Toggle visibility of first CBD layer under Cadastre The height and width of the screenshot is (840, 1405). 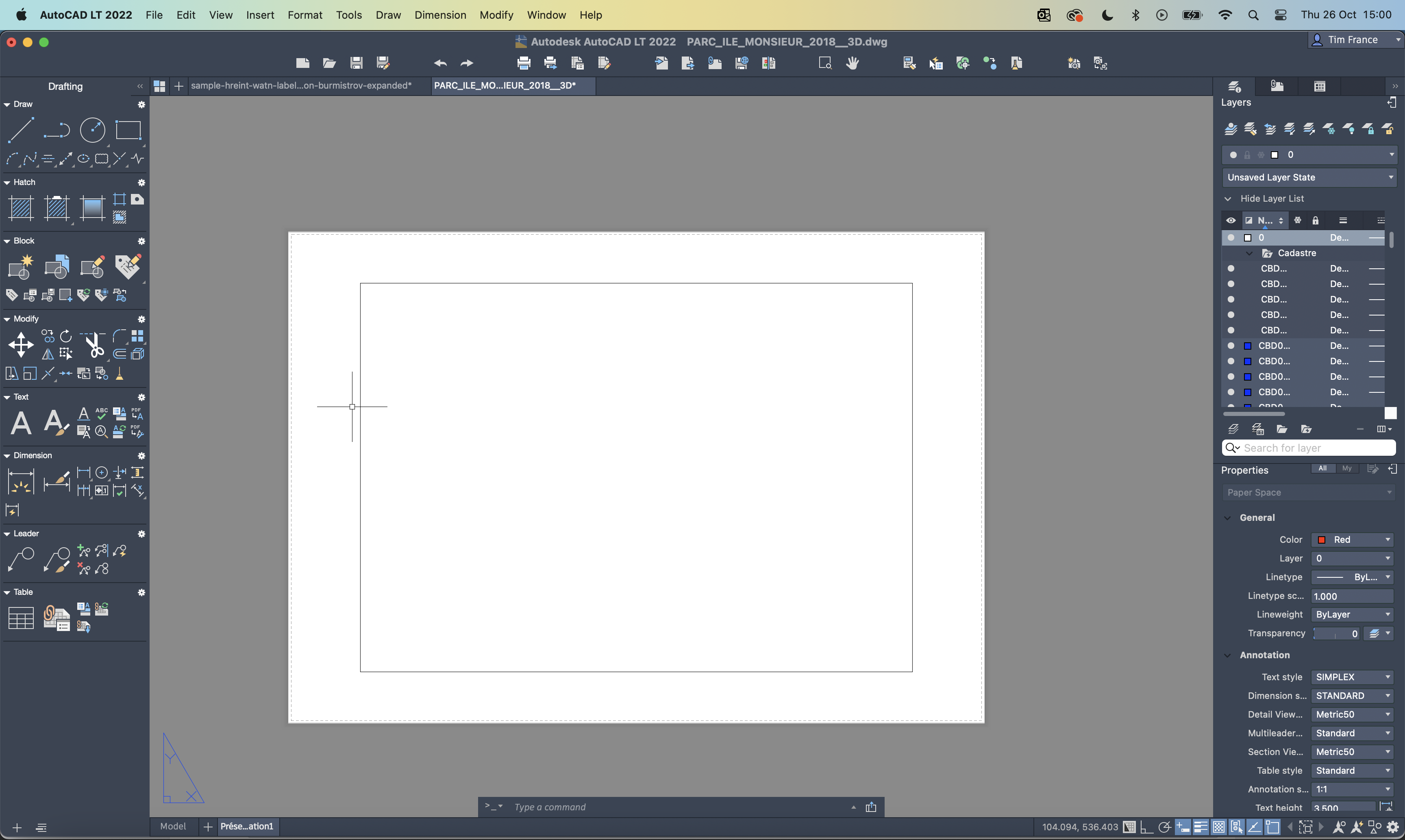pos(1231,268)
